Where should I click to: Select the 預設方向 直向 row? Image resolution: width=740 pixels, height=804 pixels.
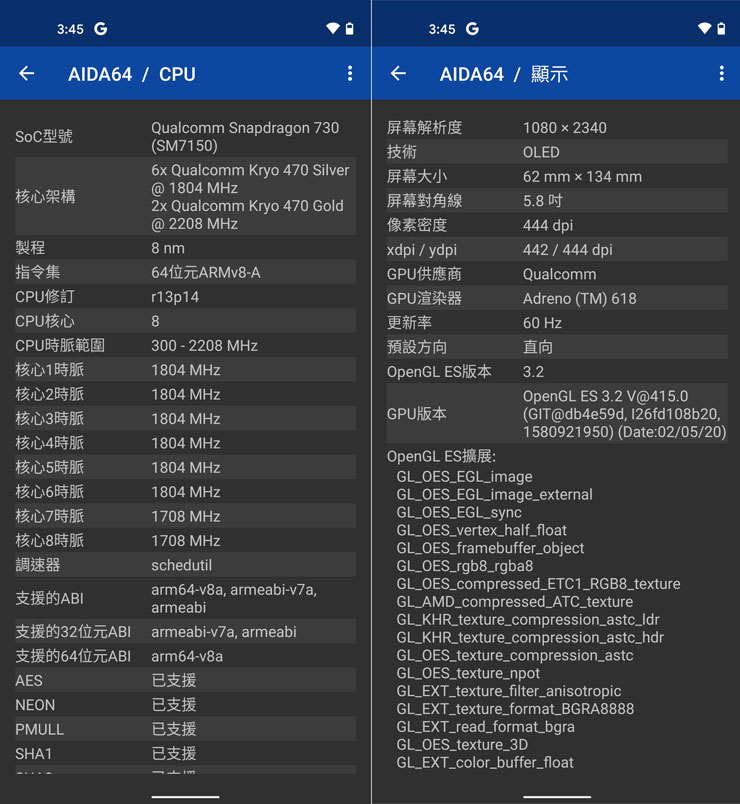[557, 347]
